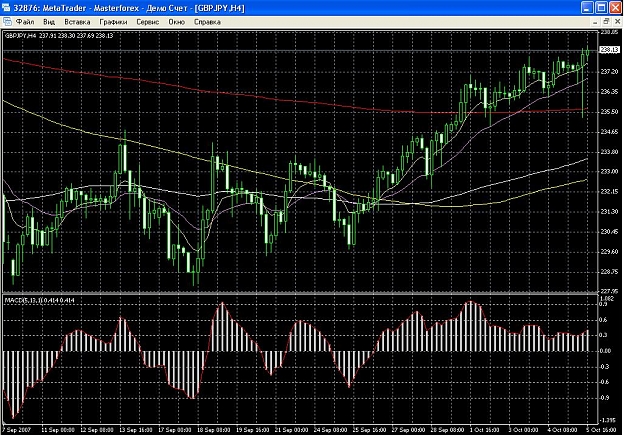The image size is (625, 435).
Task: Click the 236.35 price scale label
Action: [609, 92]
